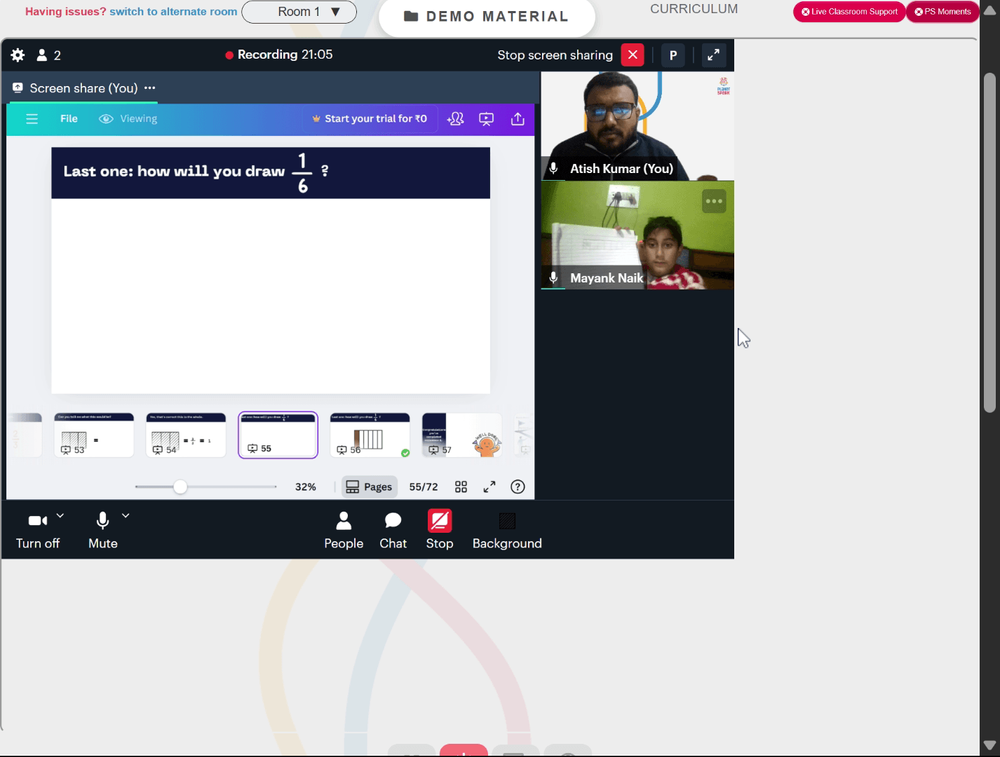Open the People panel
The width and height of the screenshot is (1000, 757).
coord(344,530)
